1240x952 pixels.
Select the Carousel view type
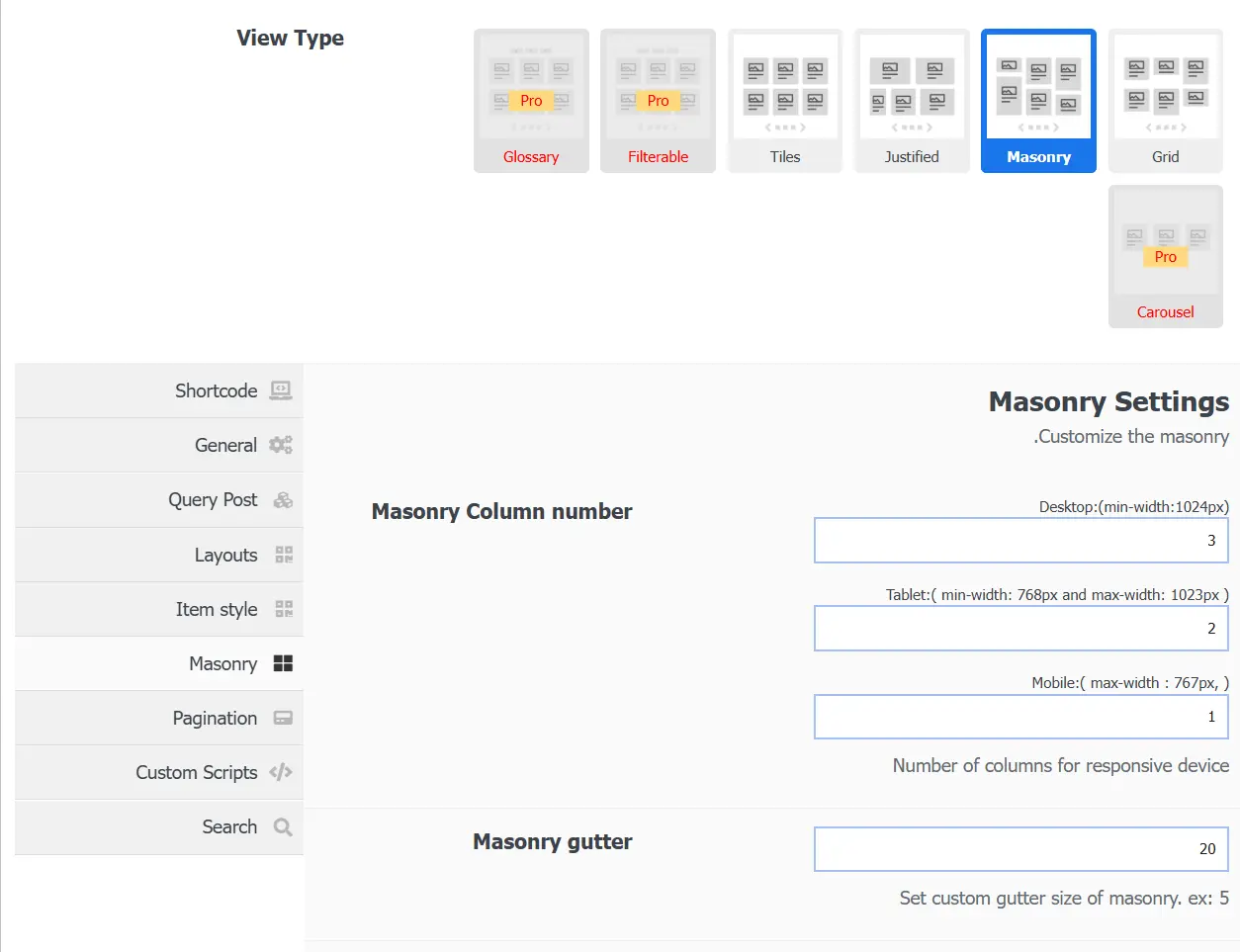coord(1166,256)
